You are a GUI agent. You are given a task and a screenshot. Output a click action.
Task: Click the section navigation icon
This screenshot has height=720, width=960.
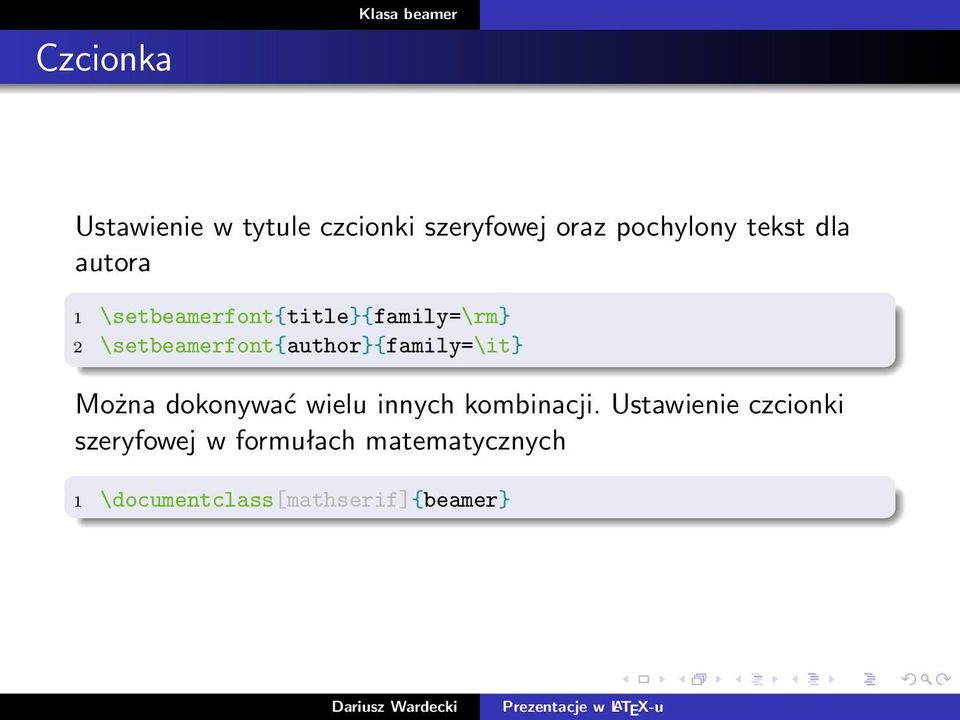point(813,679)
